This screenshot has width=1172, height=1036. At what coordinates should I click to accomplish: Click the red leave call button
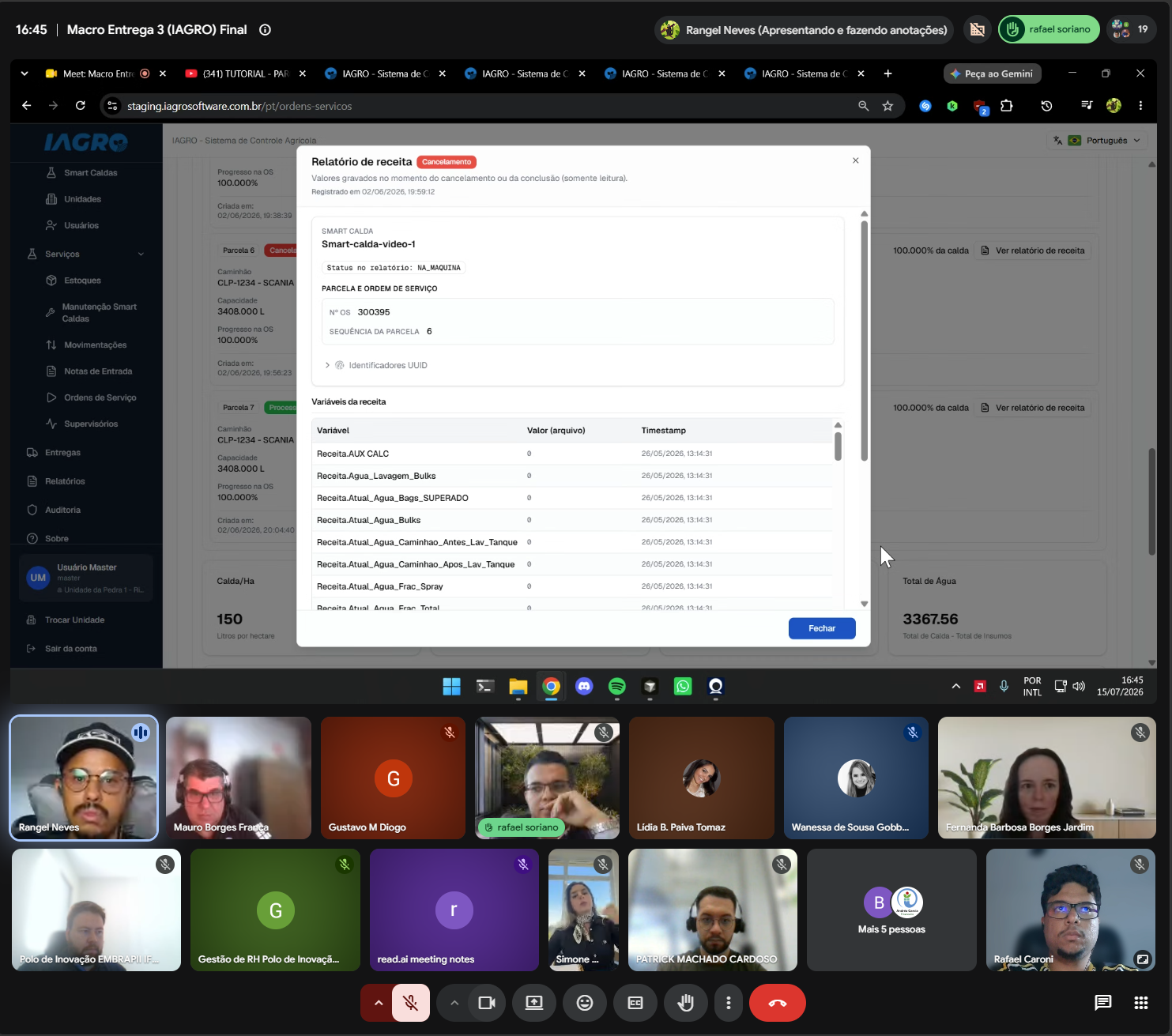[777, 1003]
